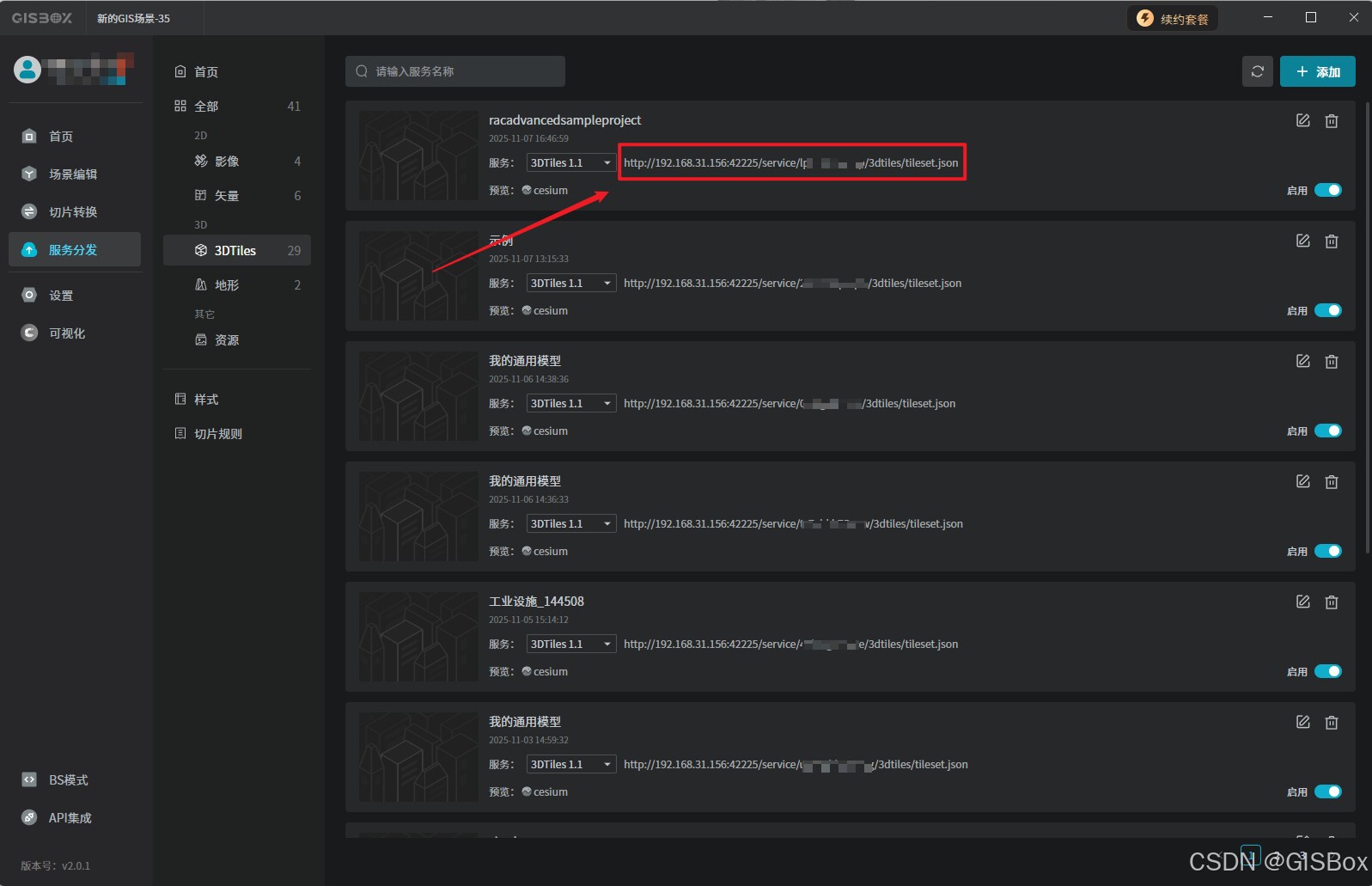Open service type dropdown for 我的通用模型 14:36:33
The image size is (1372, 886).
point(571,523)
